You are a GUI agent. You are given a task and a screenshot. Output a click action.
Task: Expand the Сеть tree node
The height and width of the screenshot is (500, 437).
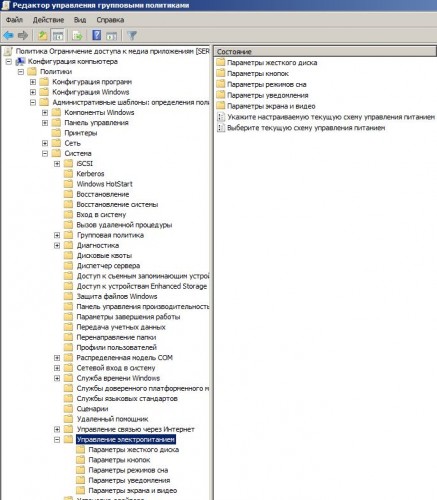[45, 143]
